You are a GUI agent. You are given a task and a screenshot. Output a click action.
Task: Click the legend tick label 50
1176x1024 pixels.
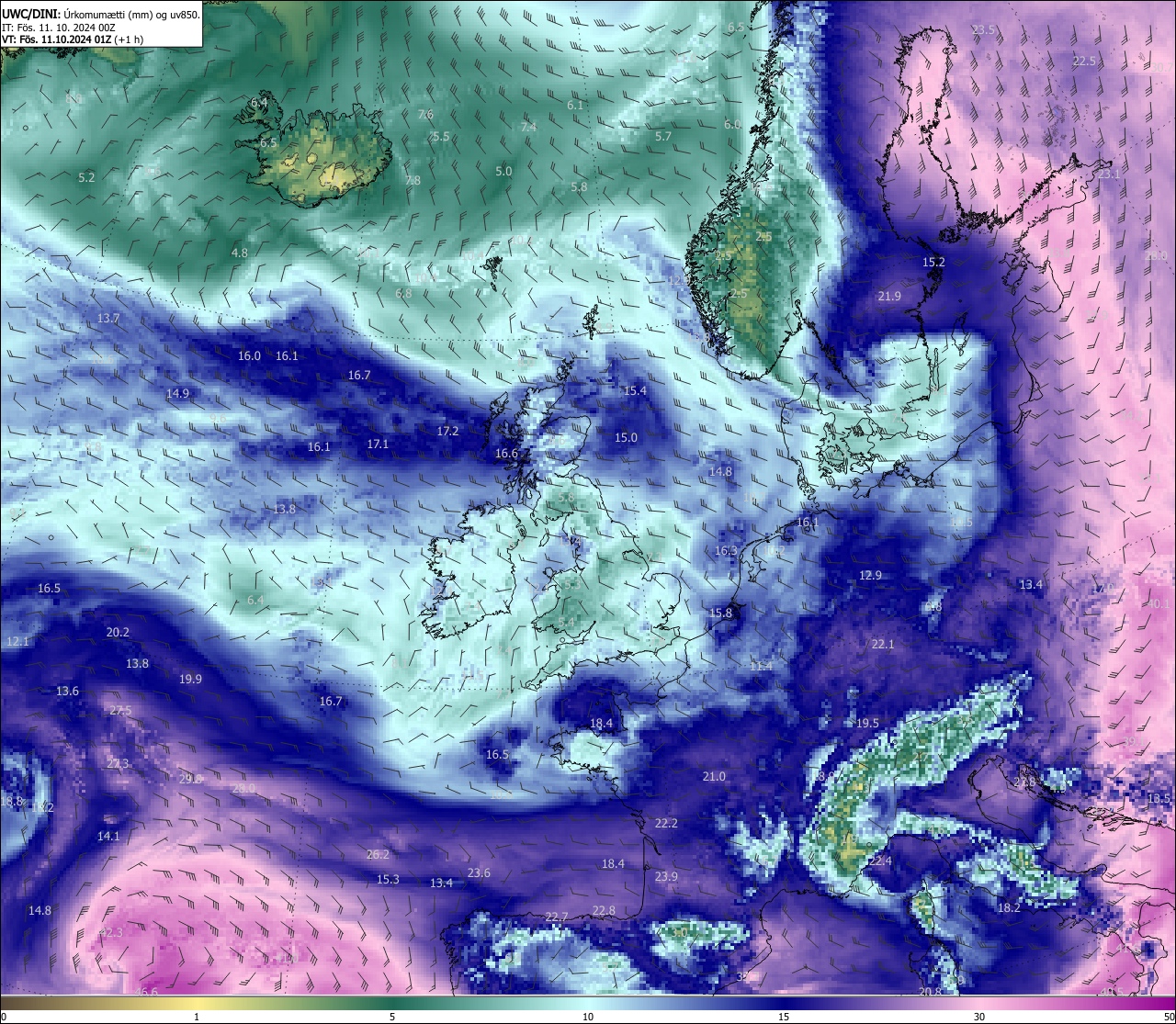click(x=1169, y=1017)
